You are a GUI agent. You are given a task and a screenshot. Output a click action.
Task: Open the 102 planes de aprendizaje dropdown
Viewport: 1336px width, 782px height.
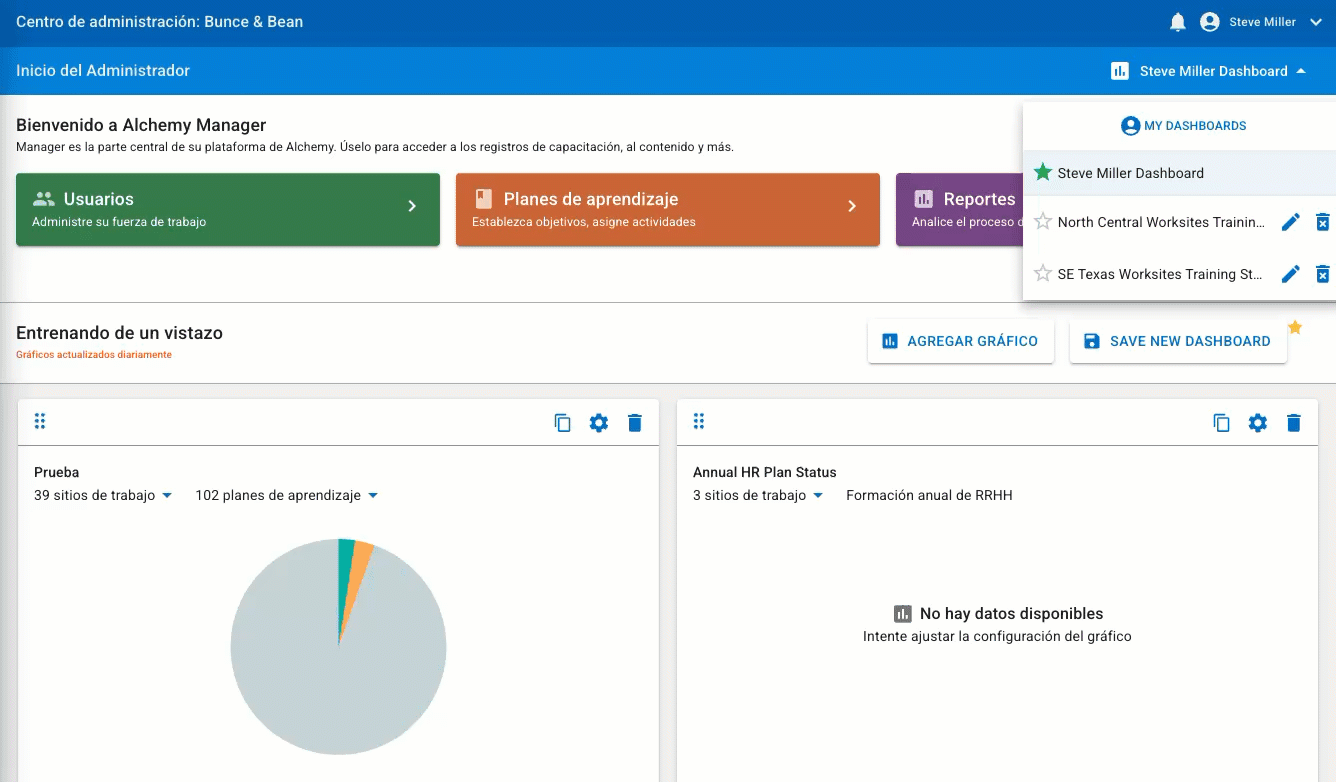pyautogui.click(x=286, y=495)
